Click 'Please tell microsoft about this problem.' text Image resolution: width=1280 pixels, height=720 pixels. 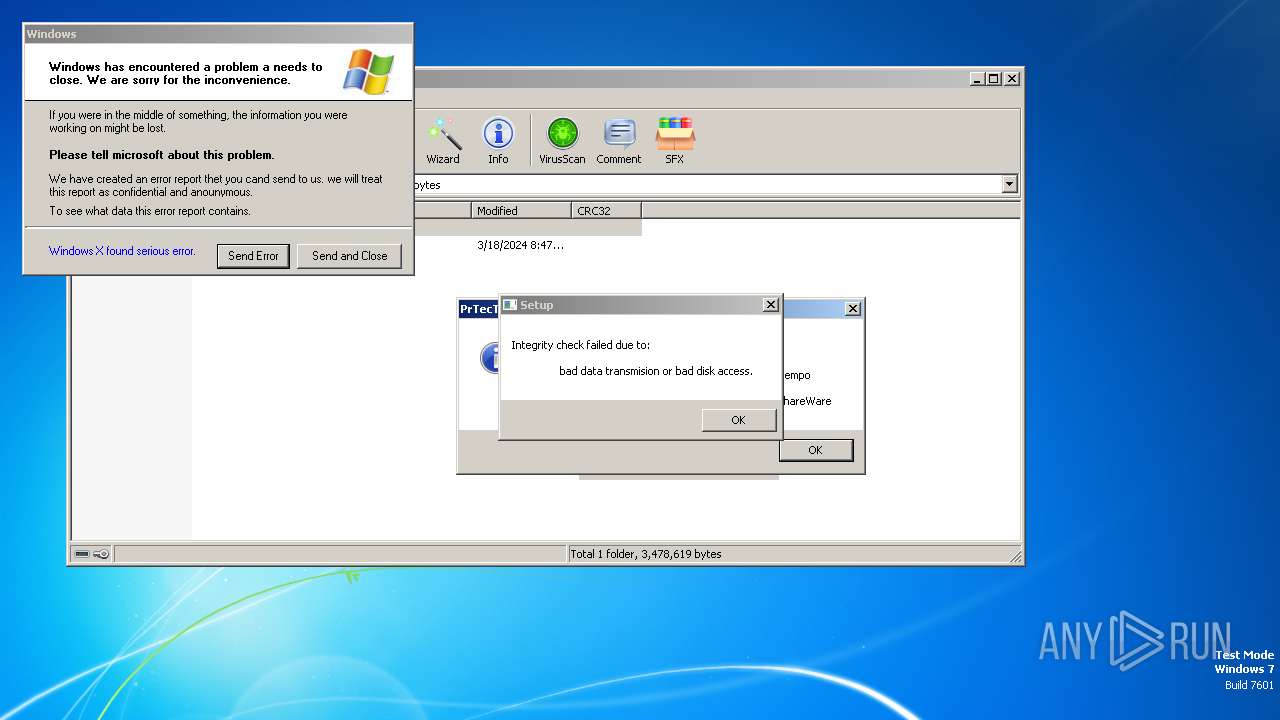[x=162, y=155]
